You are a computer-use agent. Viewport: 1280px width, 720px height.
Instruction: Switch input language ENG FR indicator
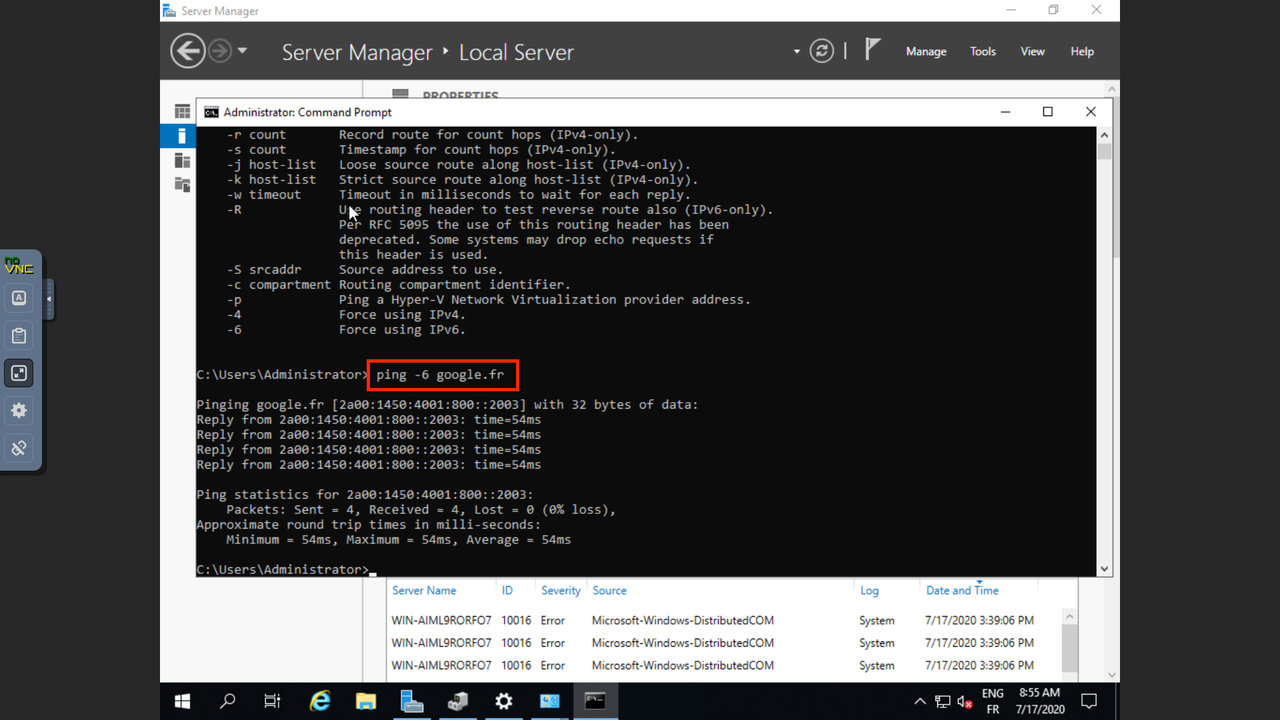pos(993,701)
